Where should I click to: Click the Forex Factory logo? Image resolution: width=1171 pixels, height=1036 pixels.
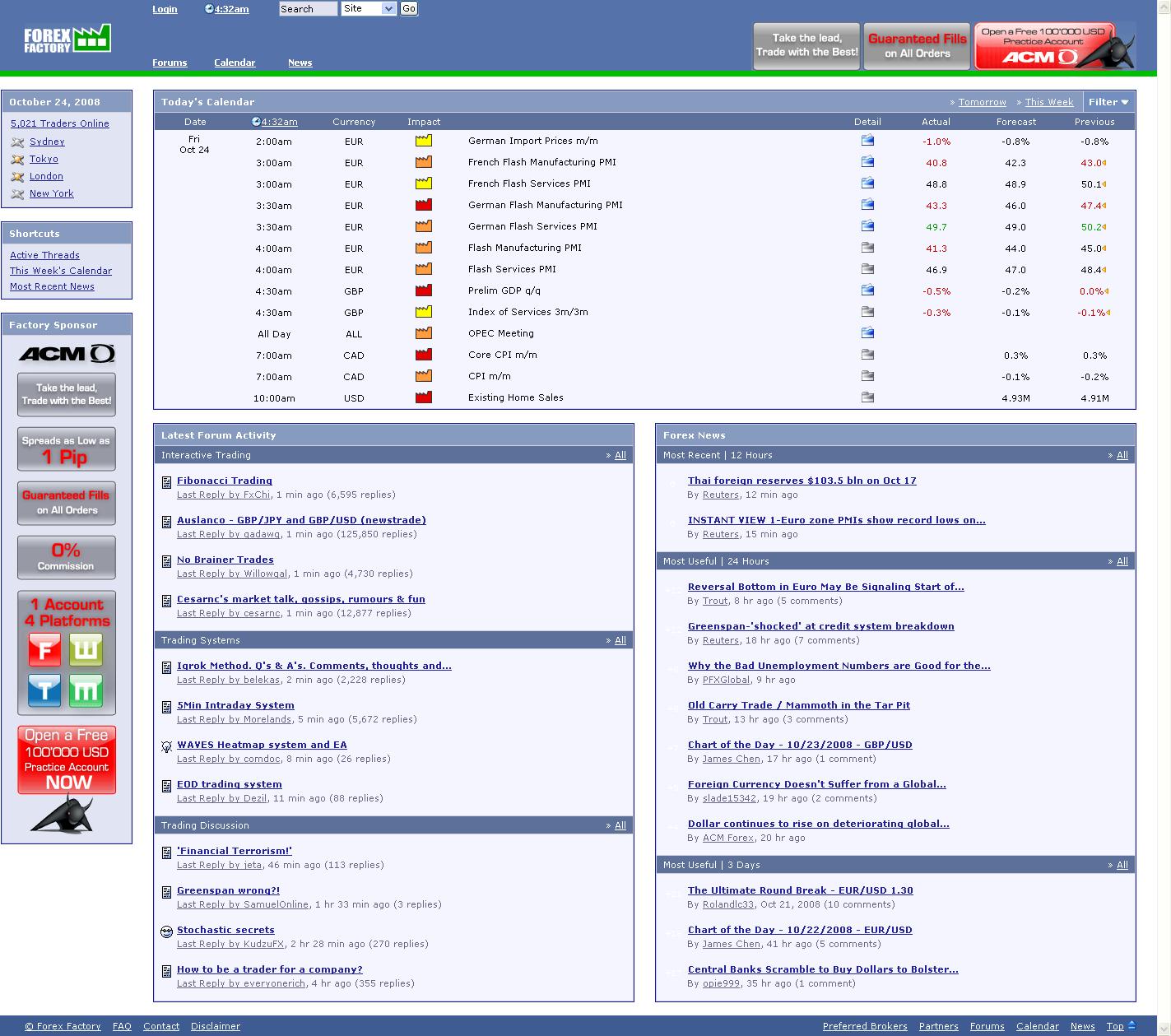pos(67,39)
